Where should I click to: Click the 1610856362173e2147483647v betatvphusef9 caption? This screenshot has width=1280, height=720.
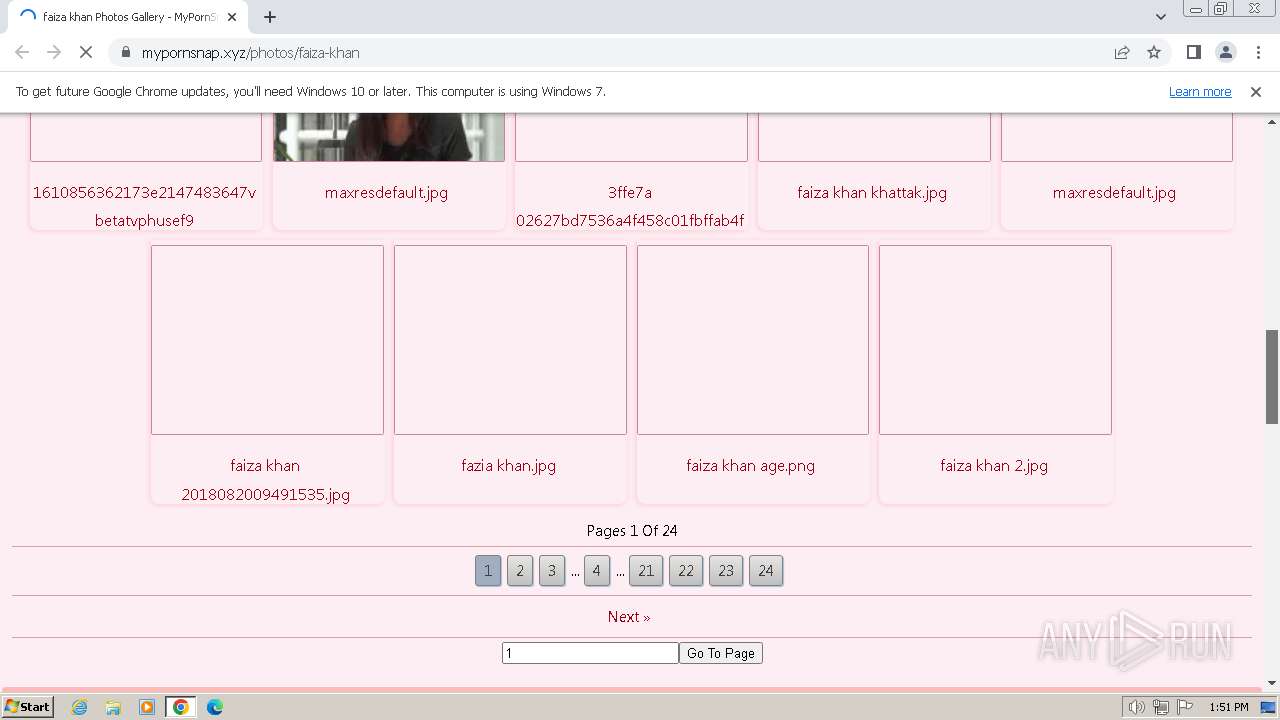click(145, 207)
